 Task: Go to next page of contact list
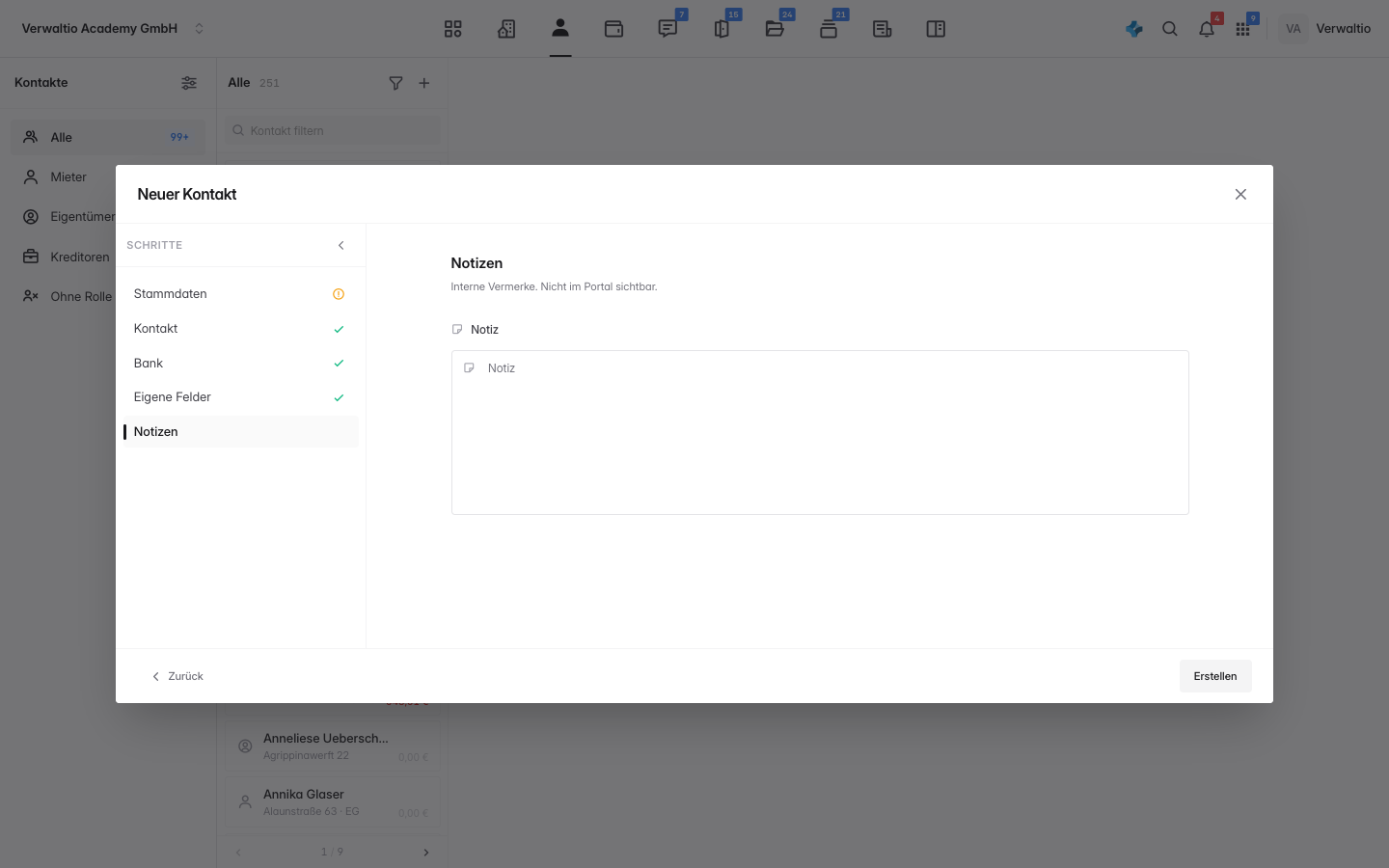click(x=426, y=853)
